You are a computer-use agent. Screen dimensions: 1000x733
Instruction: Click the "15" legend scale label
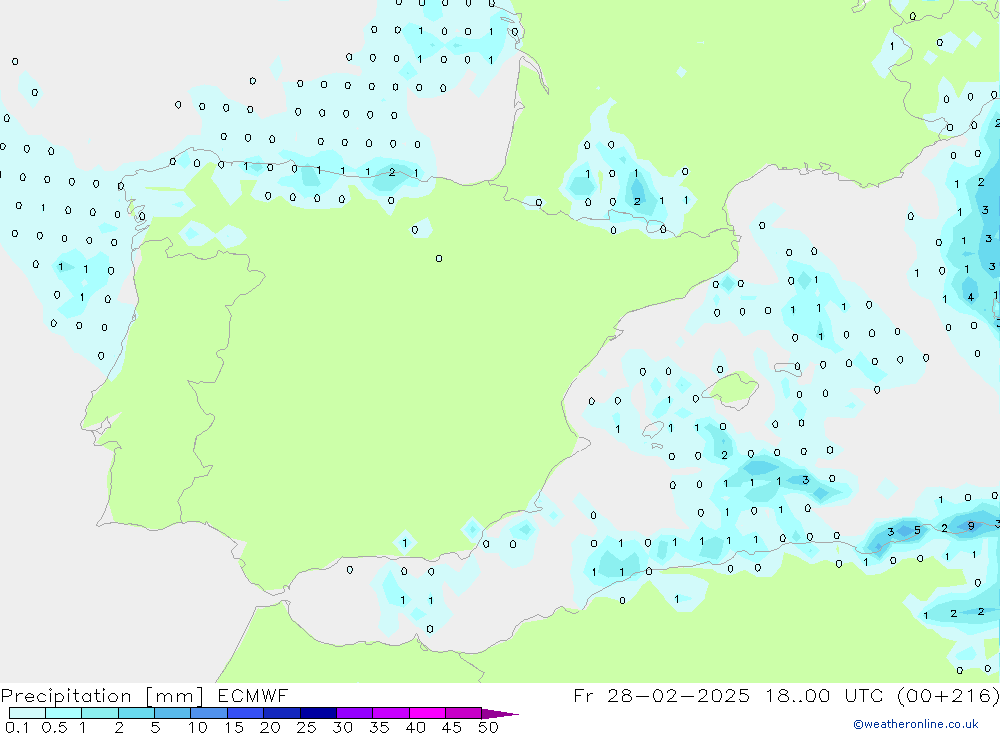[x=234, y=727]
